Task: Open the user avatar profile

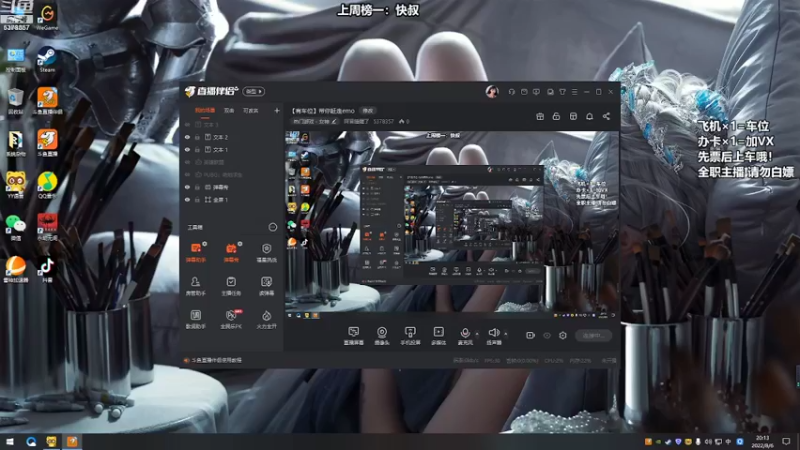Action: [x=492, y=91]
